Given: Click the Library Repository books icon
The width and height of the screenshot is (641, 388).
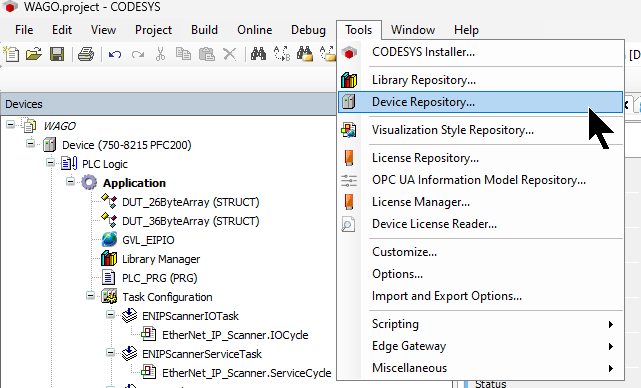Looking at the screenshot, I should tap(349, 80).
